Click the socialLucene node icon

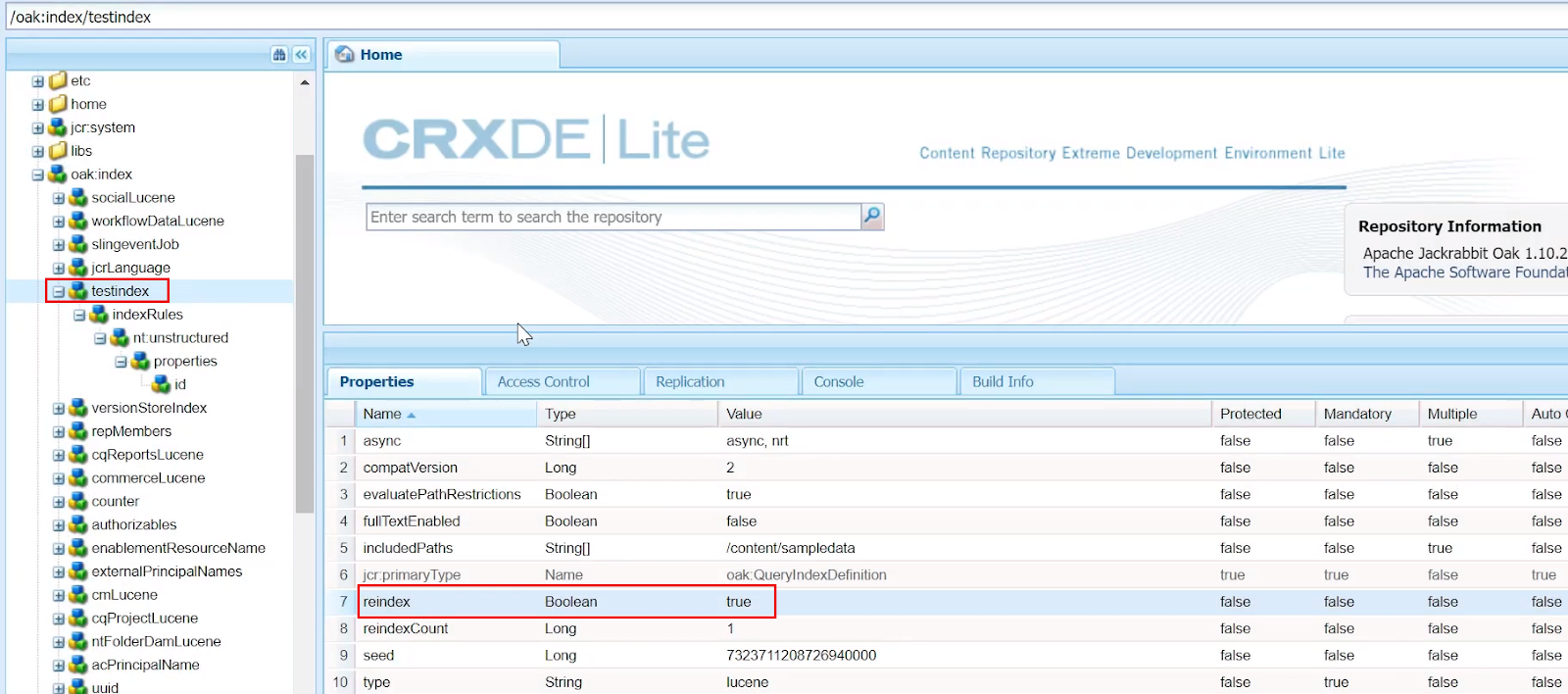coord(78,198)
